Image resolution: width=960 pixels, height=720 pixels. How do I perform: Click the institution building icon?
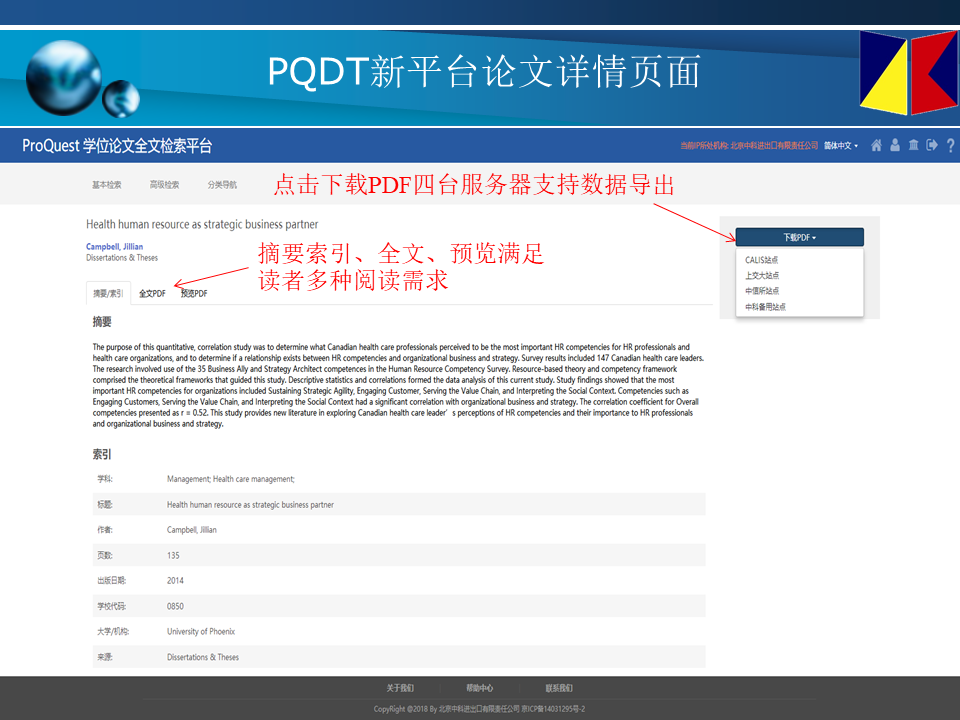tap(914, 146)
